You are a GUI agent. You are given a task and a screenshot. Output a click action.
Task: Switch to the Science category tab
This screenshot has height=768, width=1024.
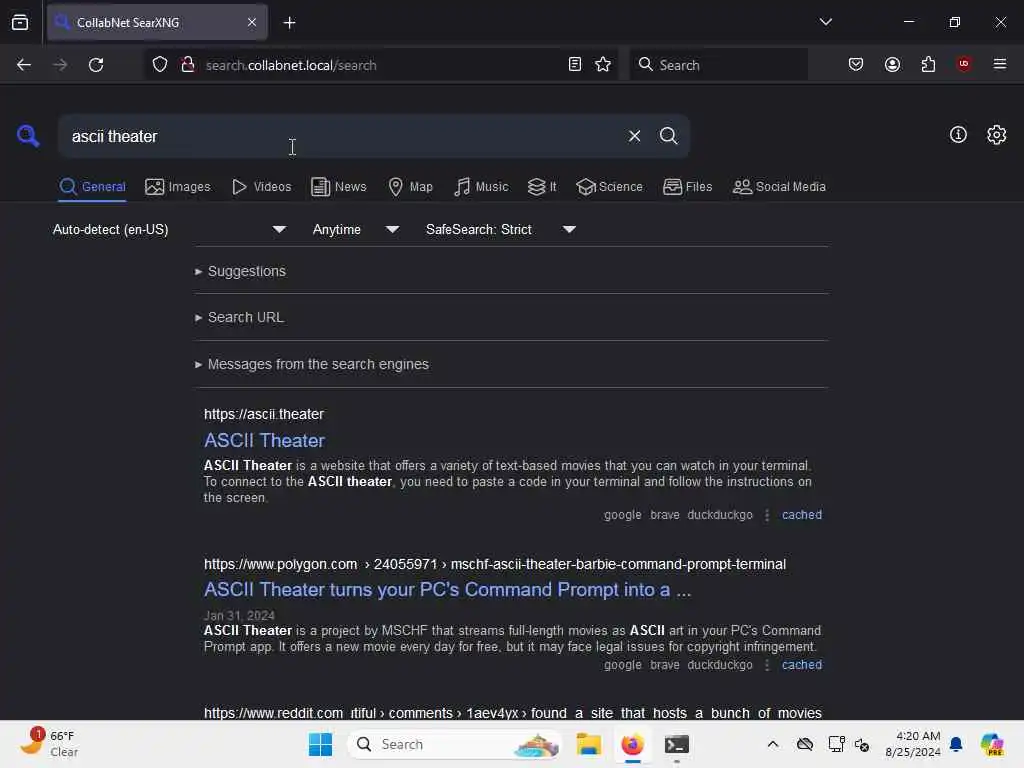tap(609, 187)
